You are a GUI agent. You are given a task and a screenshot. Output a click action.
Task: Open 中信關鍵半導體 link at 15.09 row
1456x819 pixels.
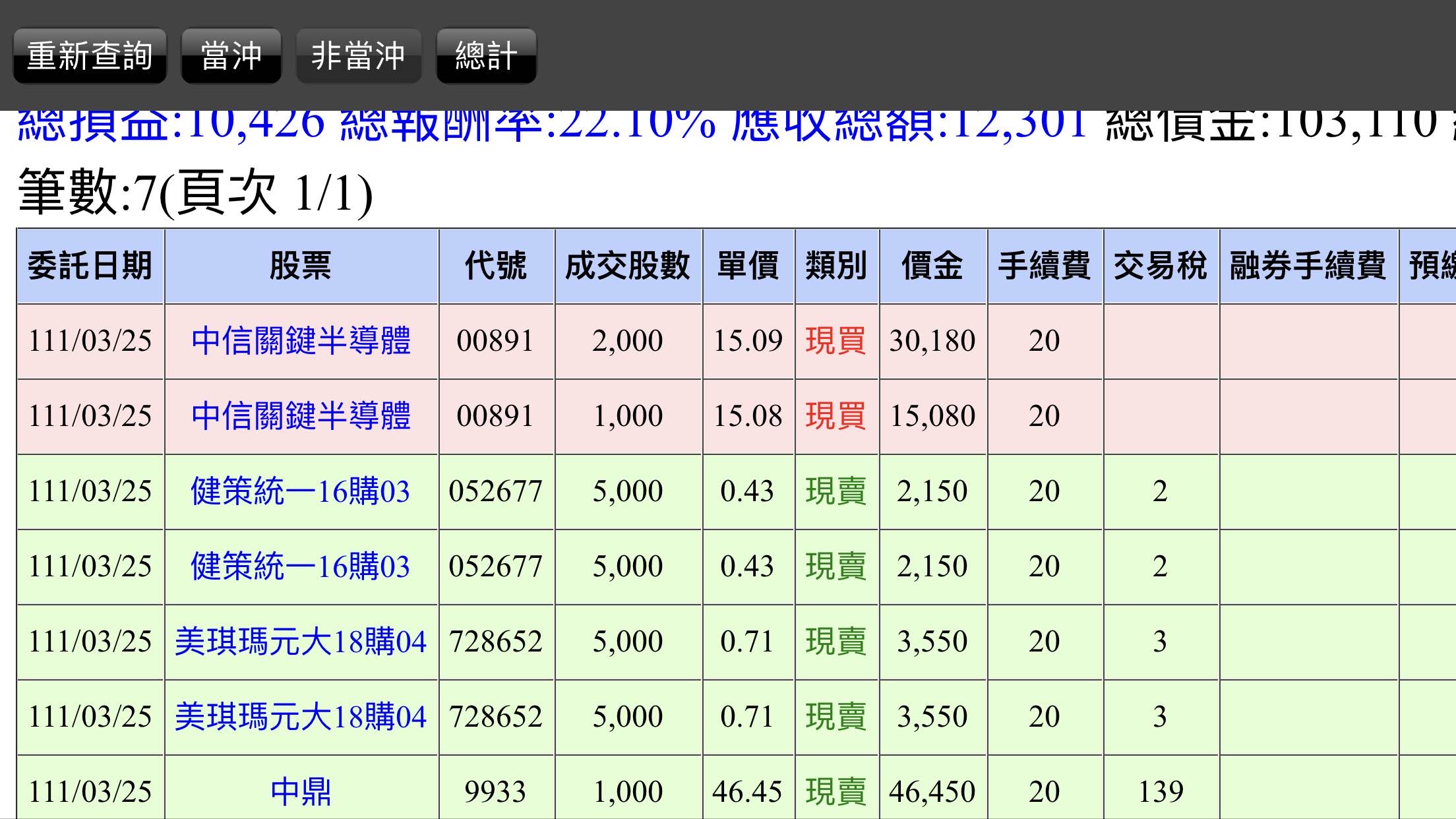301,341
